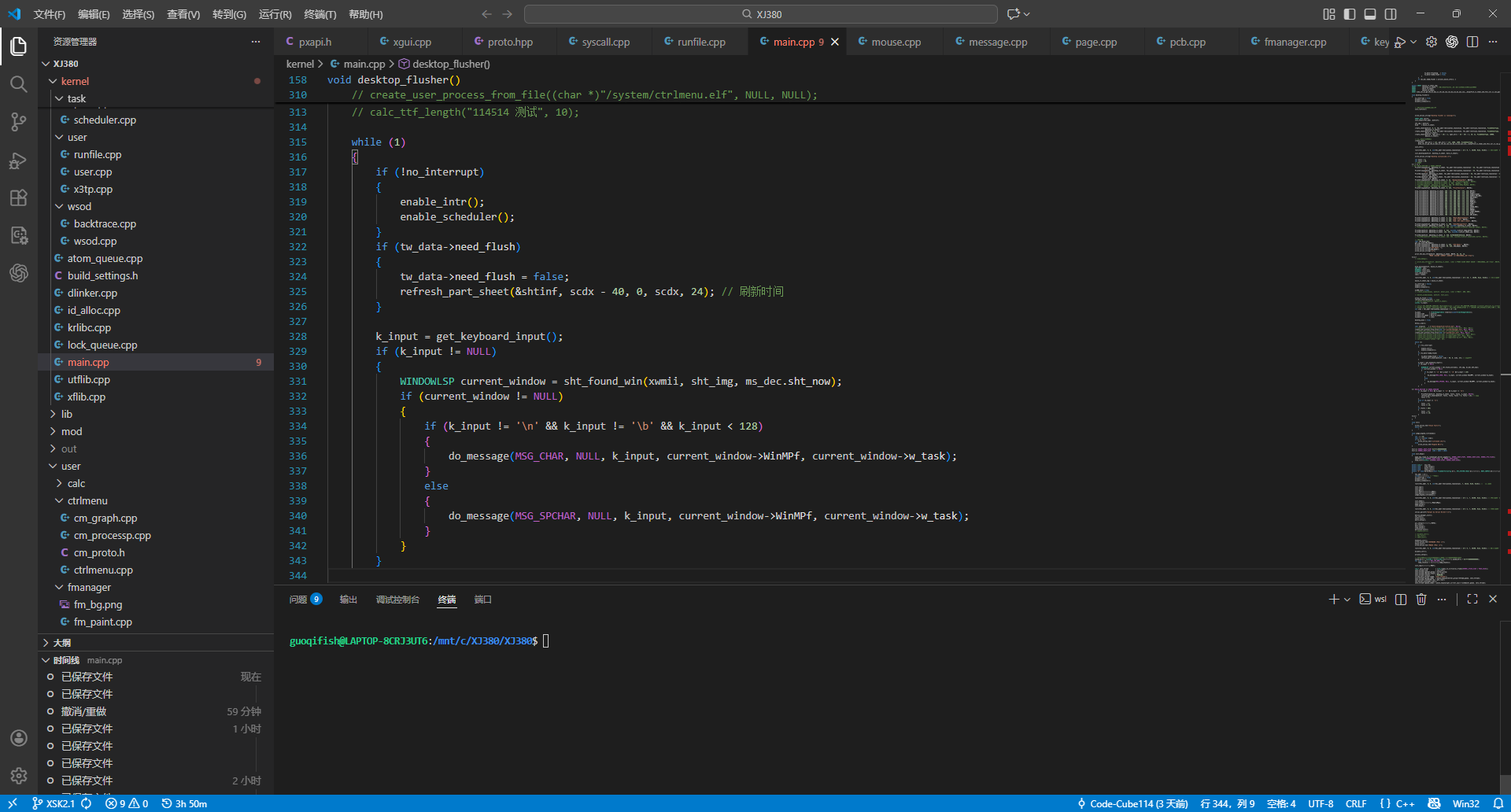Open Run and Debug view
Screen dimensions: 1511x812
(x=19, y=161)
